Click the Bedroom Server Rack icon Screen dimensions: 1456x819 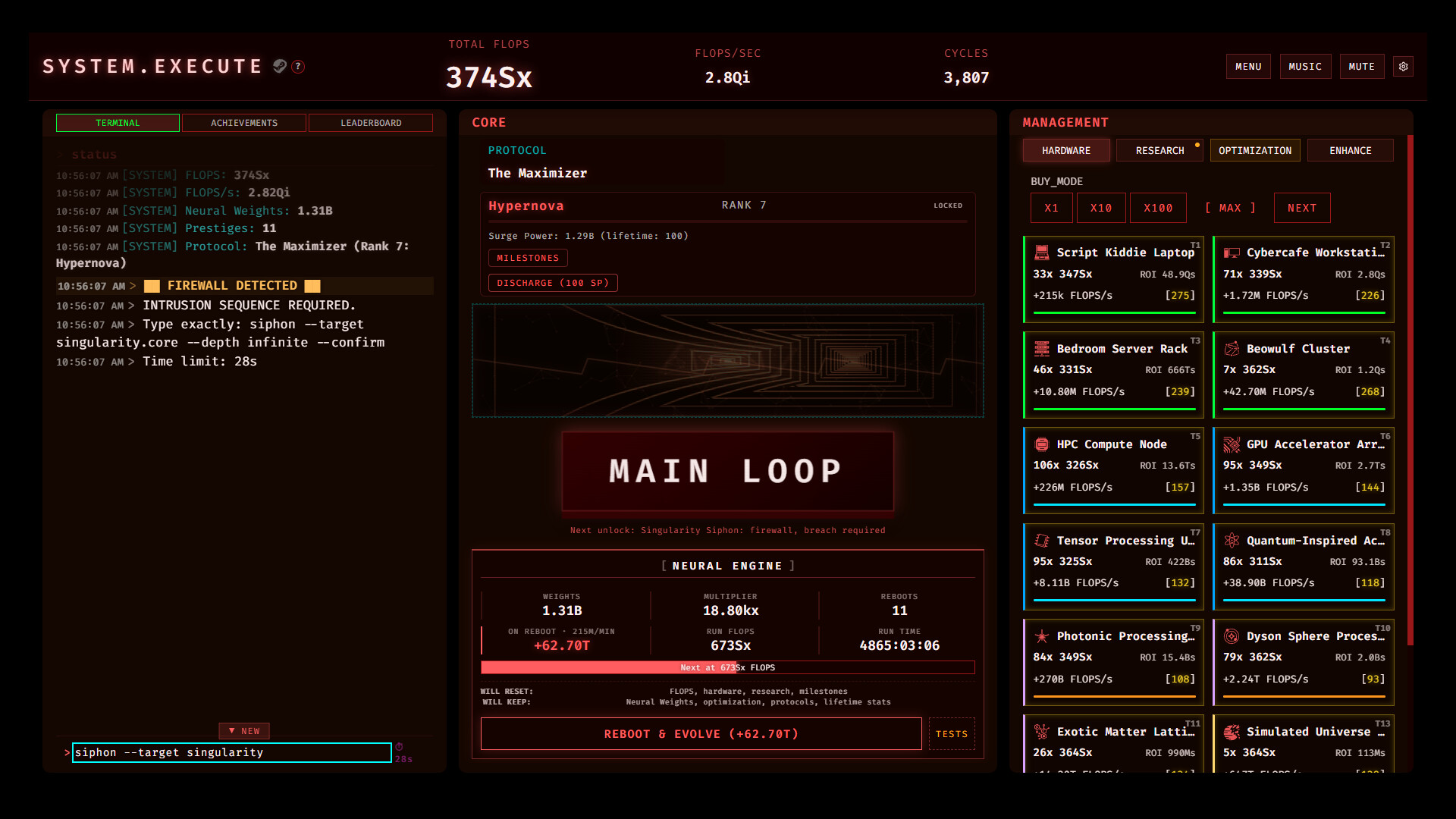pos(1042,349)
